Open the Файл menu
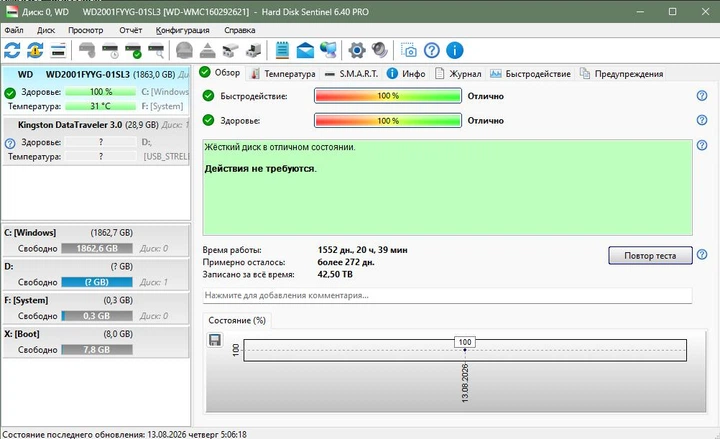The image size is (720, 439). (x=14, y=30)
